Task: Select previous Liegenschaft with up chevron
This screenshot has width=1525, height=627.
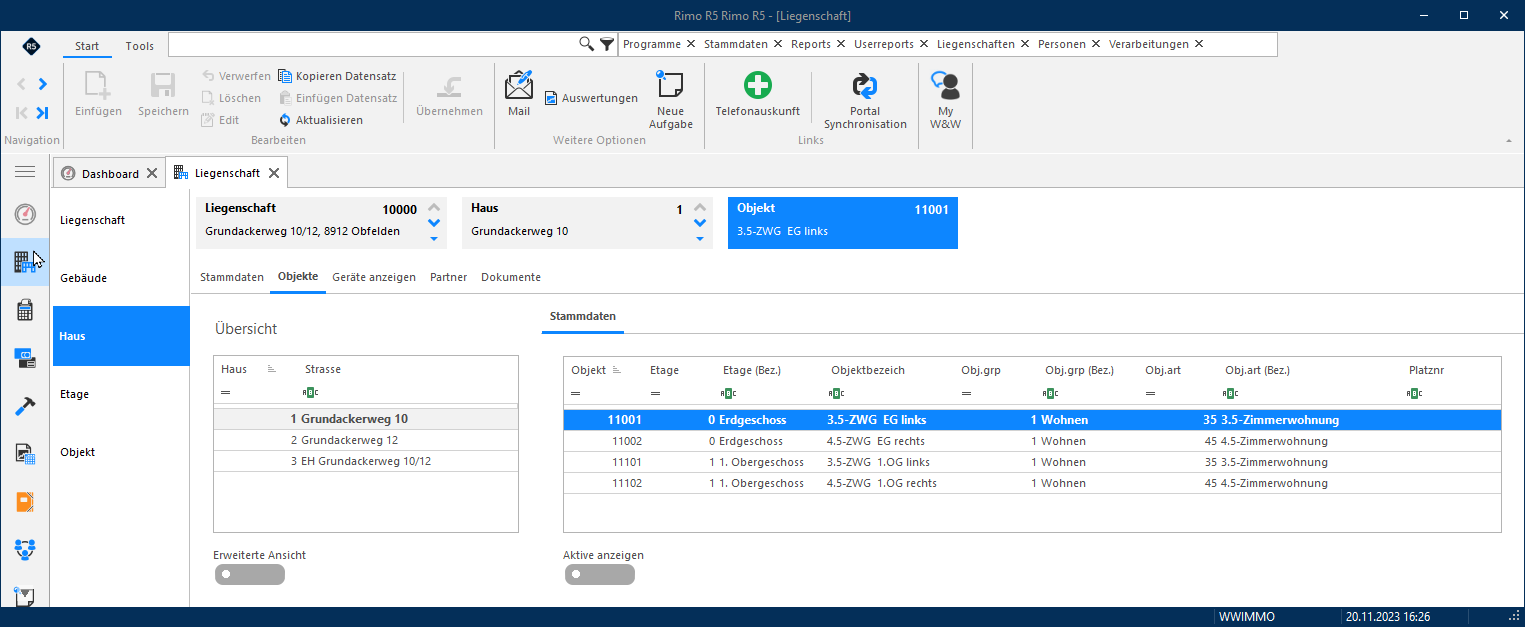Action: click(x=434, y=207)
